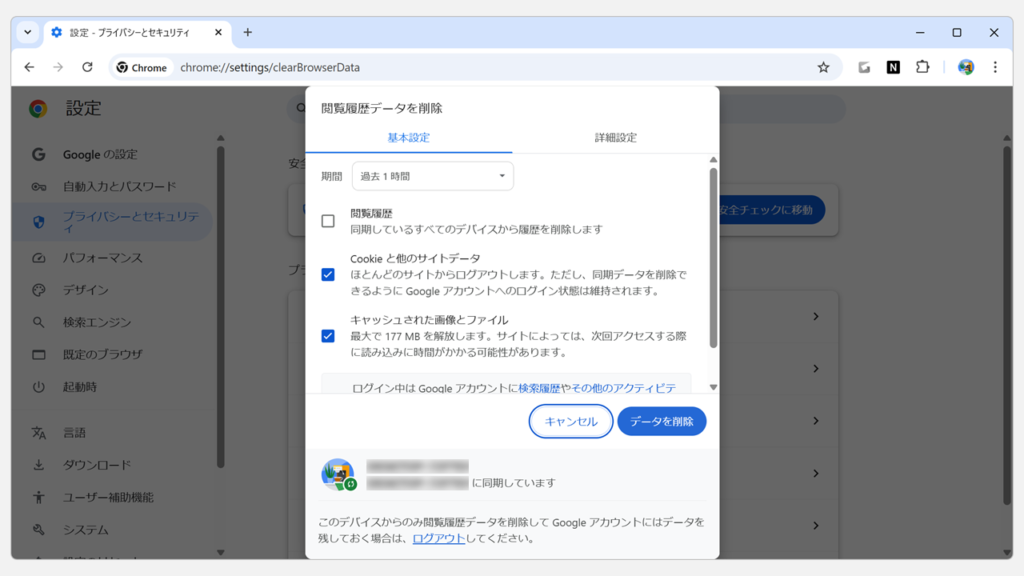Uncheck キャッシュされた画像とファイル checkbox
Image resolution: width=1024 pixels, height=576 pixels.
point(328,336)
